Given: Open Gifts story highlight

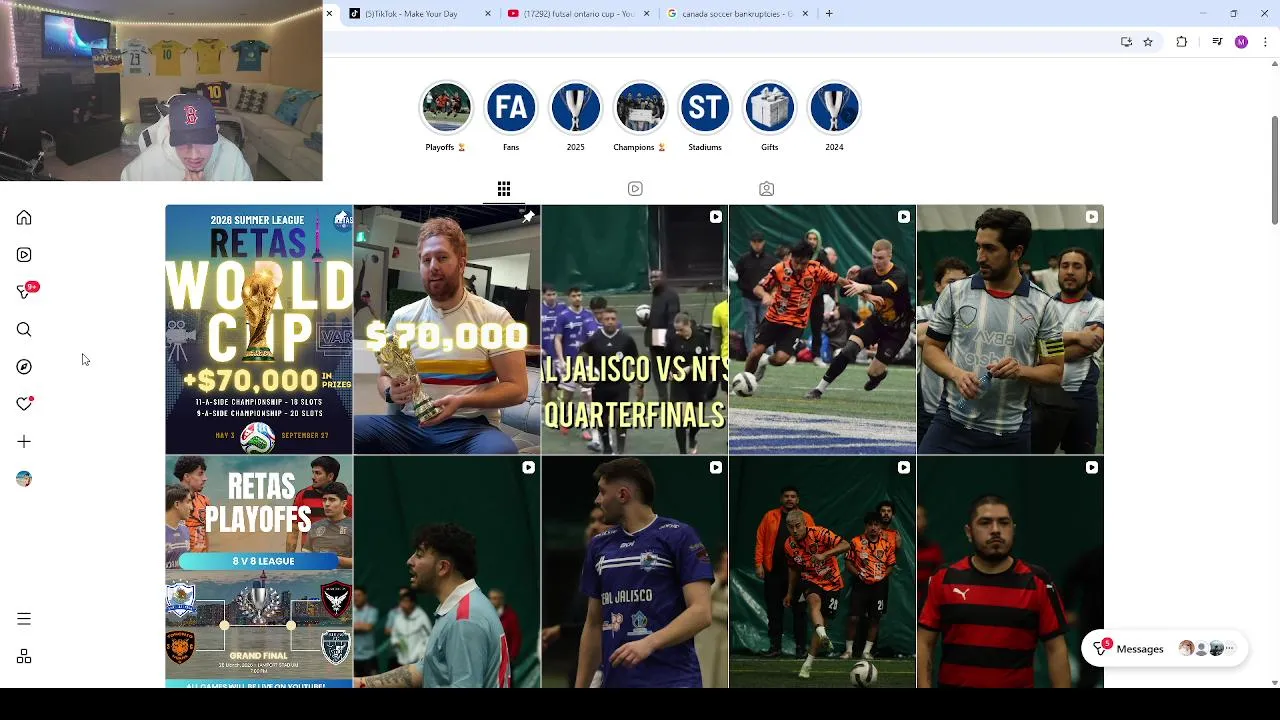Looking at the screenshot, I should [769, 108].
